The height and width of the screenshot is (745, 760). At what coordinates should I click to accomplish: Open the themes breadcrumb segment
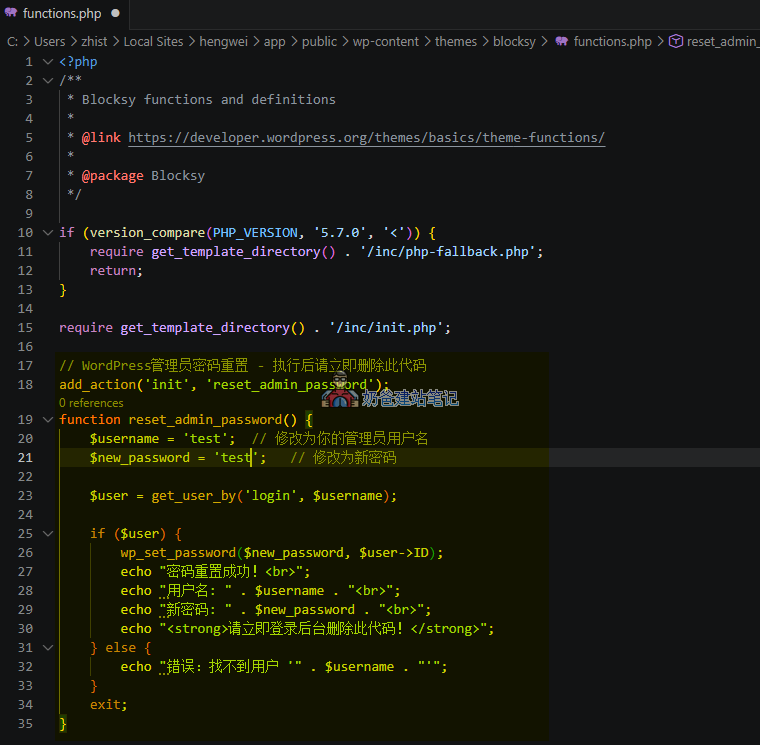(455, 41)
